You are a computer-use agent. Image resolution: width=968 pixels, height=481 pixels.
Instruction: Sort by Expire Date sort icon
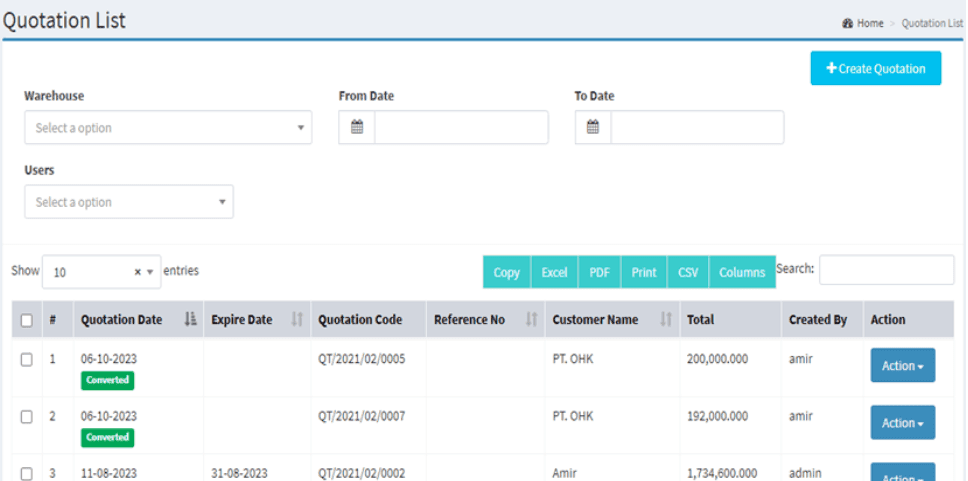[298, 319]
